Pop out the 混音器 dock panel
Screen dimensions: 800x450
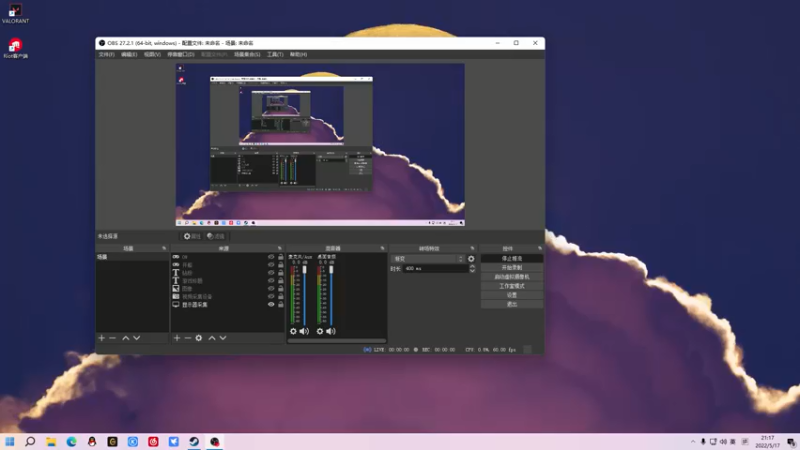tap(383, 248)
